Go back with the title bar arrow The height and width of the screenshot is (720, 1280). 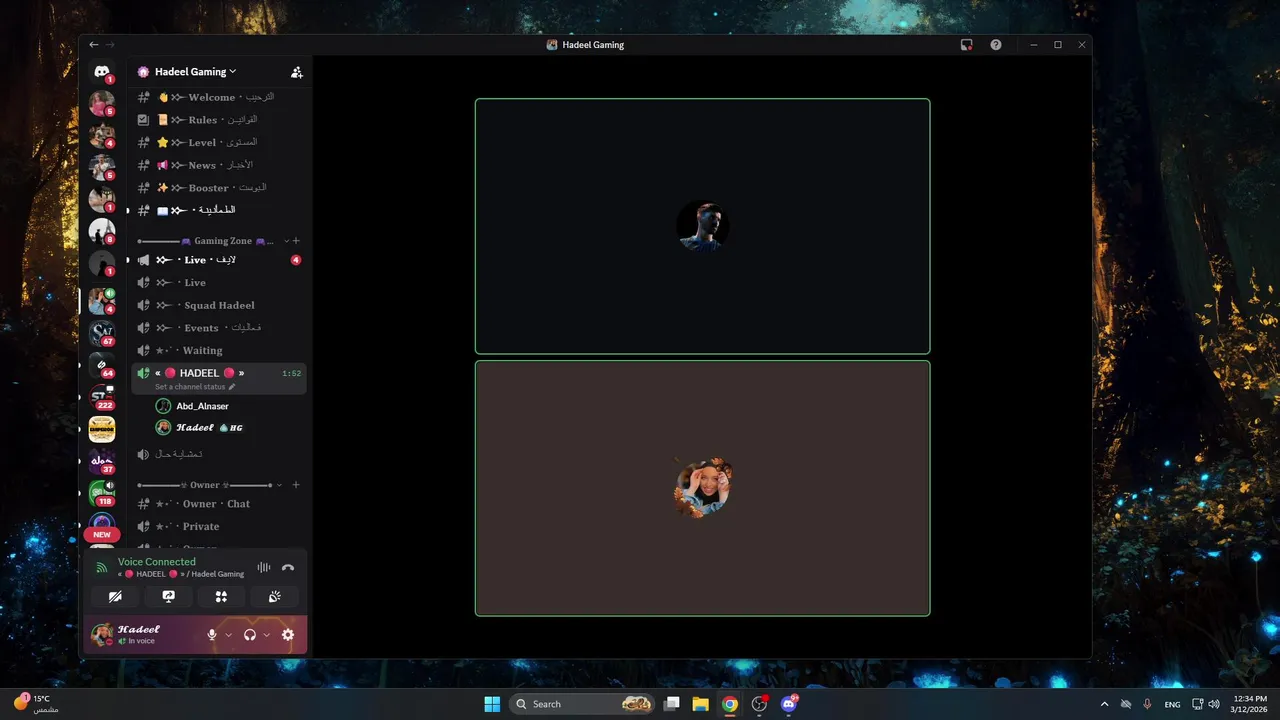click(94, 45)
